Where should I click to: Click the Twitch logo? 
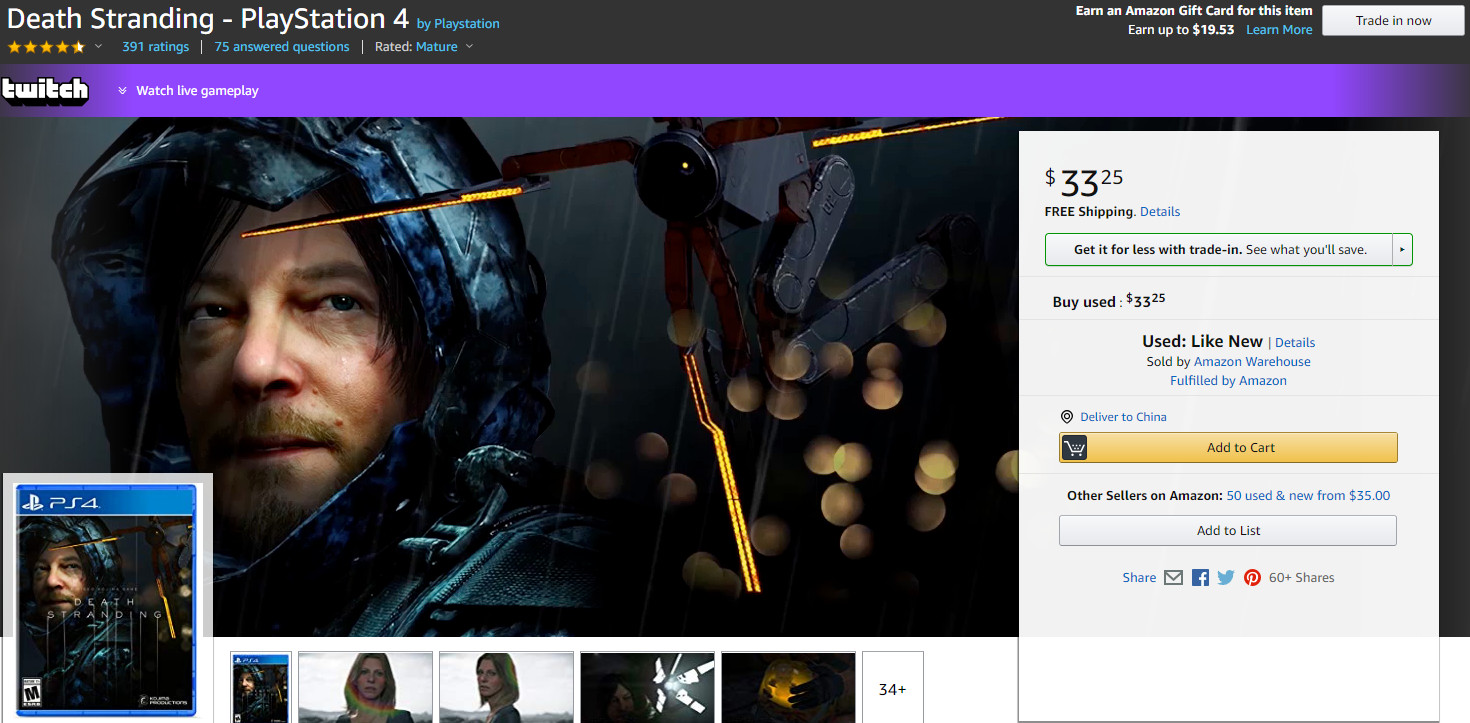(45, 90)
